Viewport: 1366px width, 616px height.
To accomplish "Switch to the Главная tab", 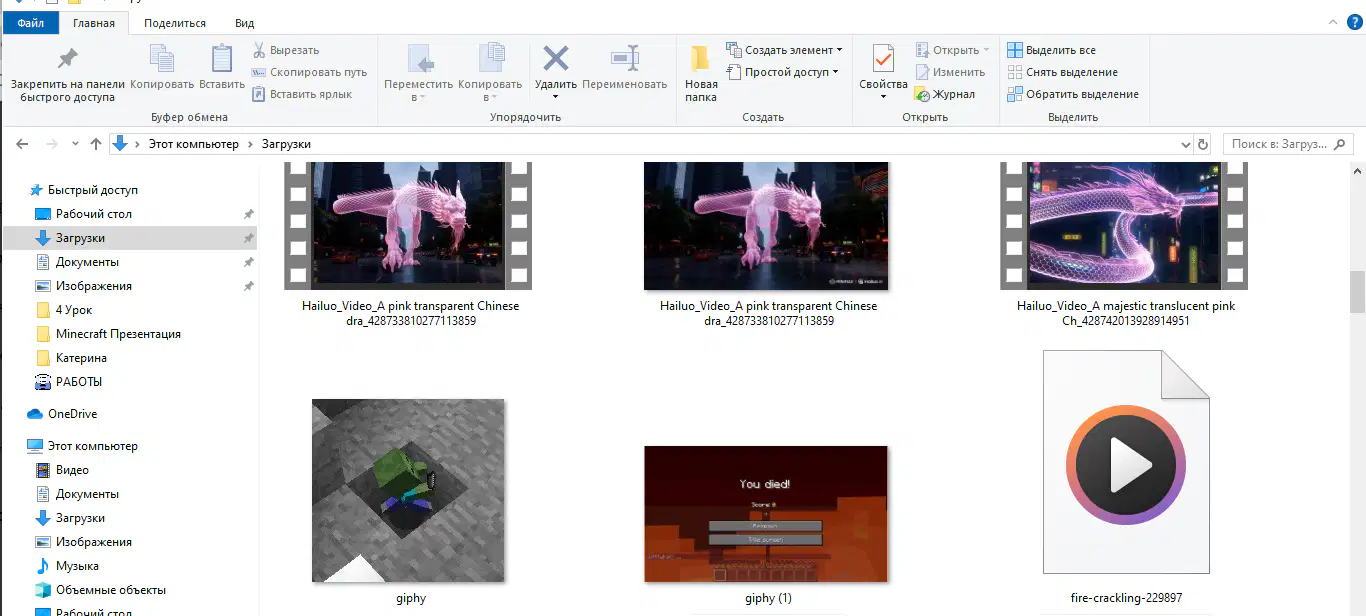I will tap(94, 23).
